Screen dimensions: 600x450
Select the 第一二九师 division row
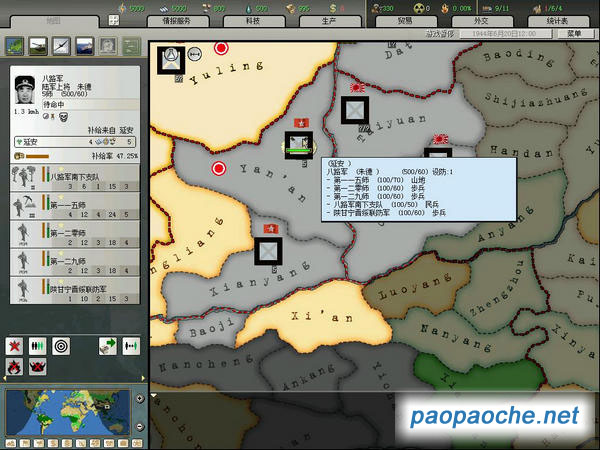pos(75,262)
